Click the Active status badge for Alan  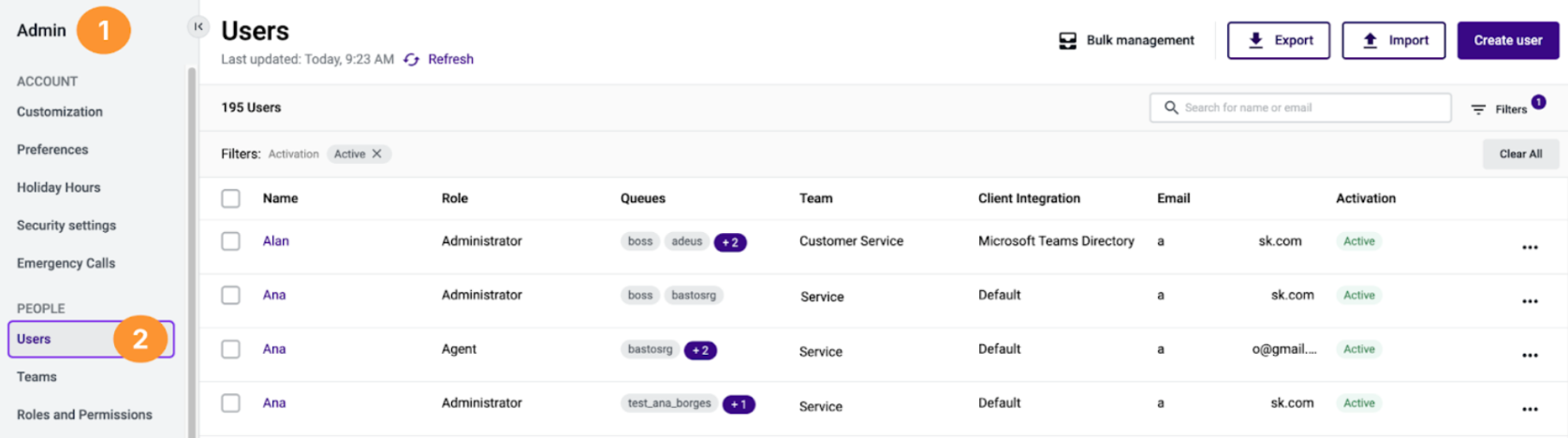tap(1358, 241)
